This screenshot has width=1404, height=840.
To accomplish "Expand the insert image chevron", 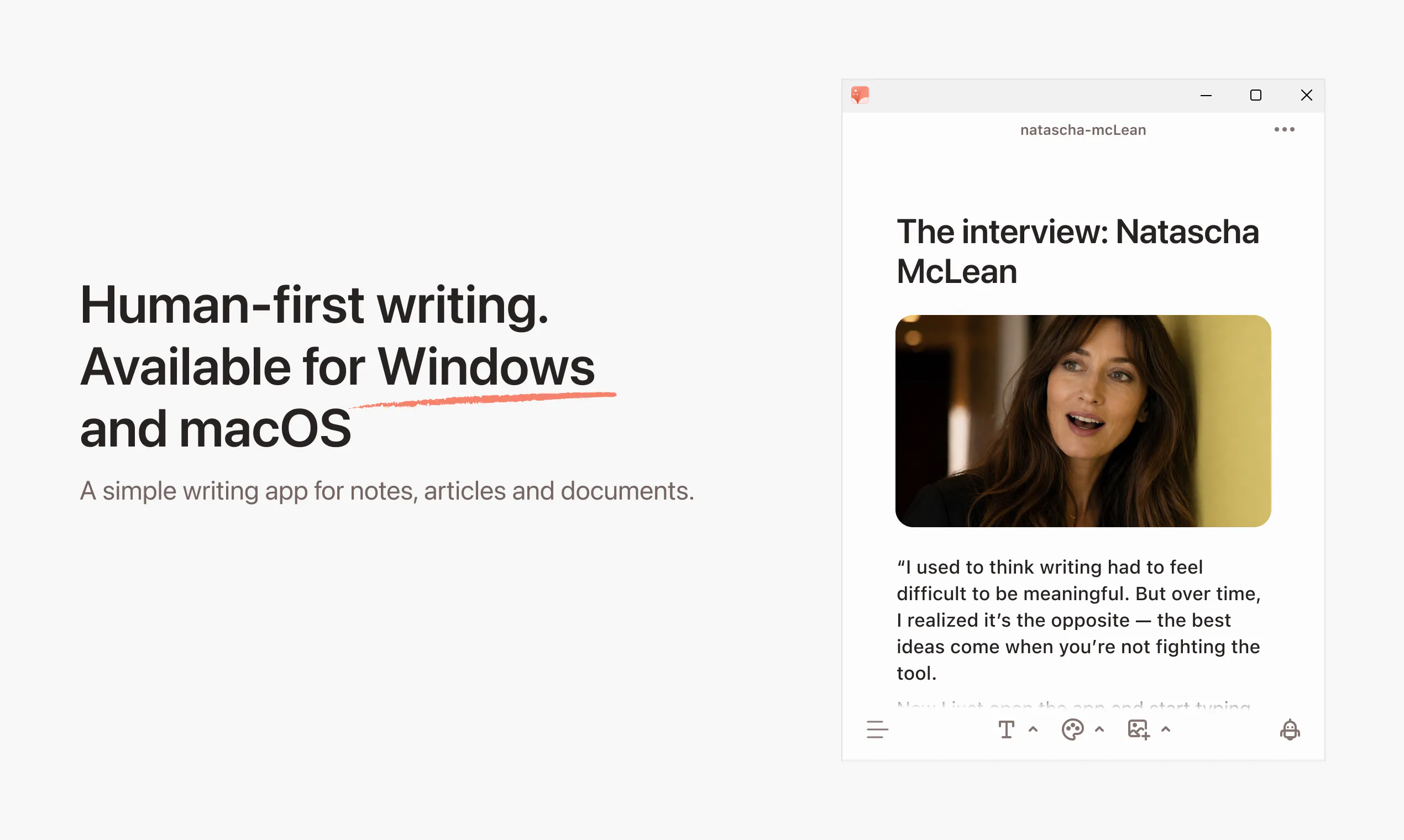I will (x=1166, y=729).
